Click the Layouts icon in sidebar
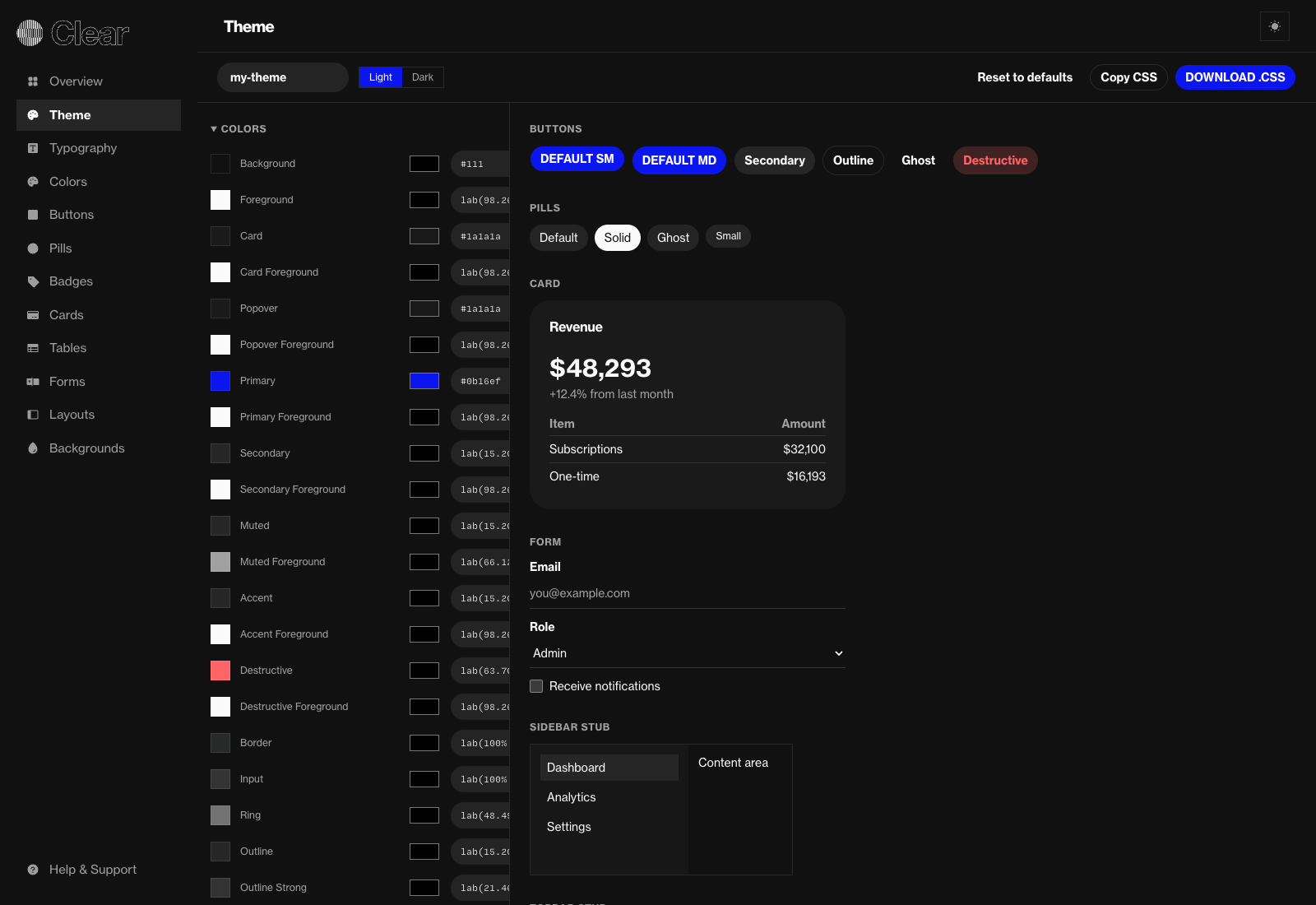 pos(33,415)
